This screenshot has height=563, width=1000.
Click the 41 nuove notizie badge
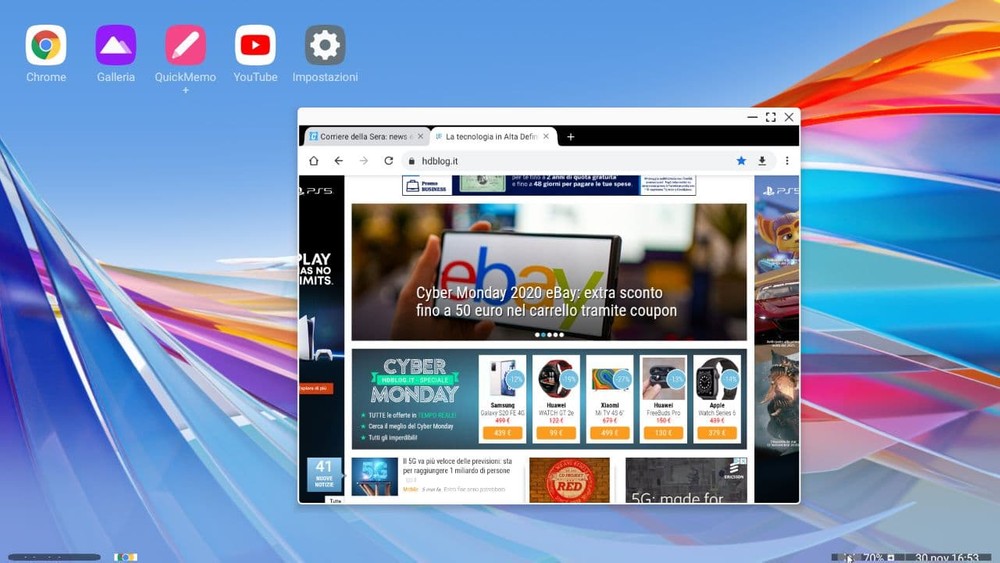click(x=324, y=474)
